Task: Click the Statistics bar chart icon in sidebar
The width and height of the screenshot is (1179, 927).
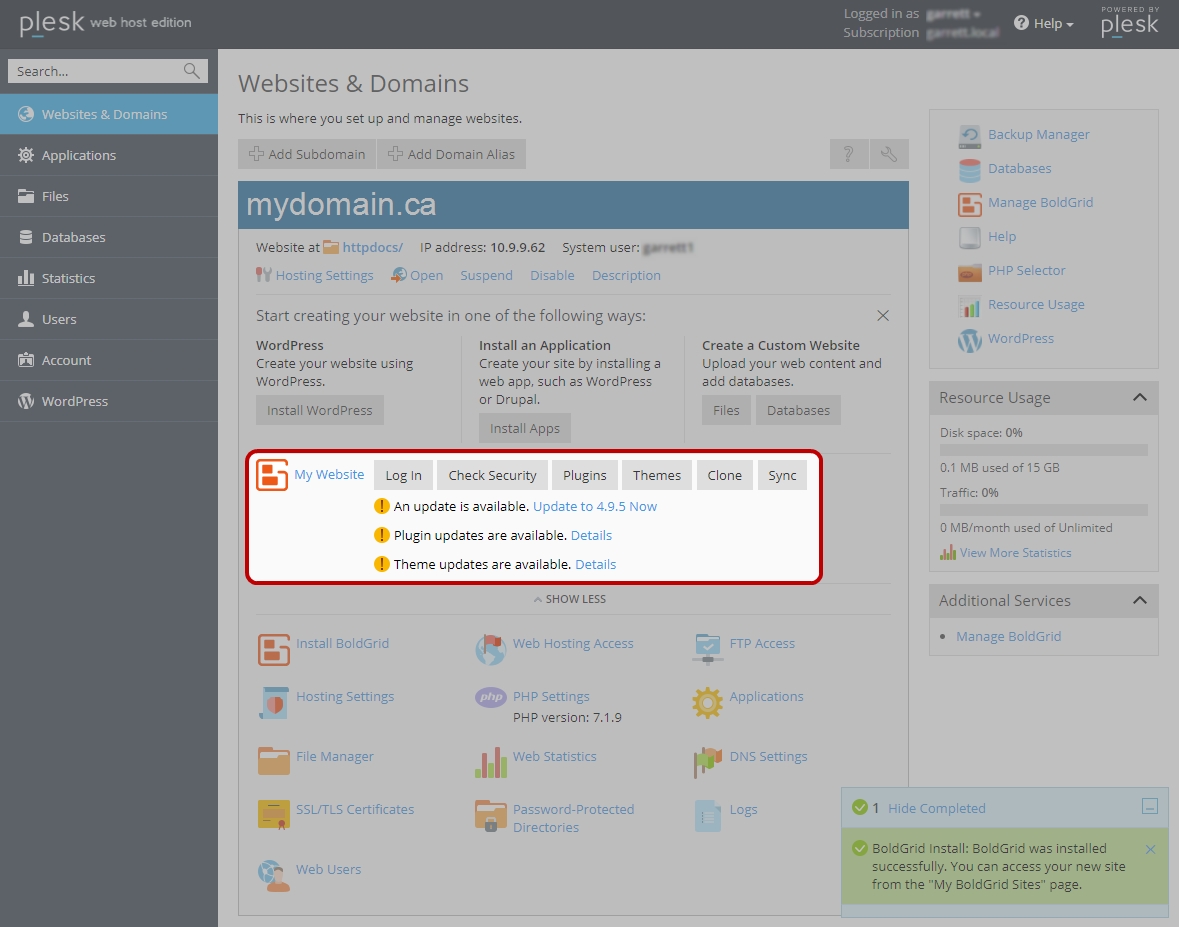Action: (x=26, y=278)
